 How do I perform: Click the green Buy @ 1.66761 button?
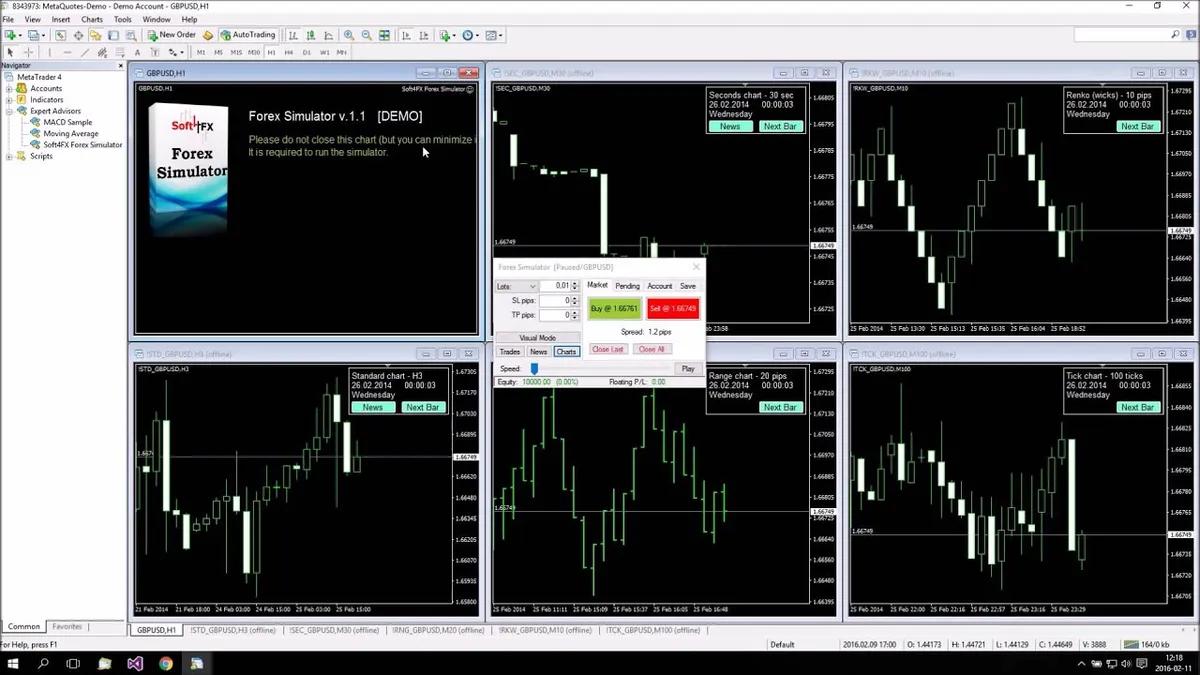pos(614,309)
